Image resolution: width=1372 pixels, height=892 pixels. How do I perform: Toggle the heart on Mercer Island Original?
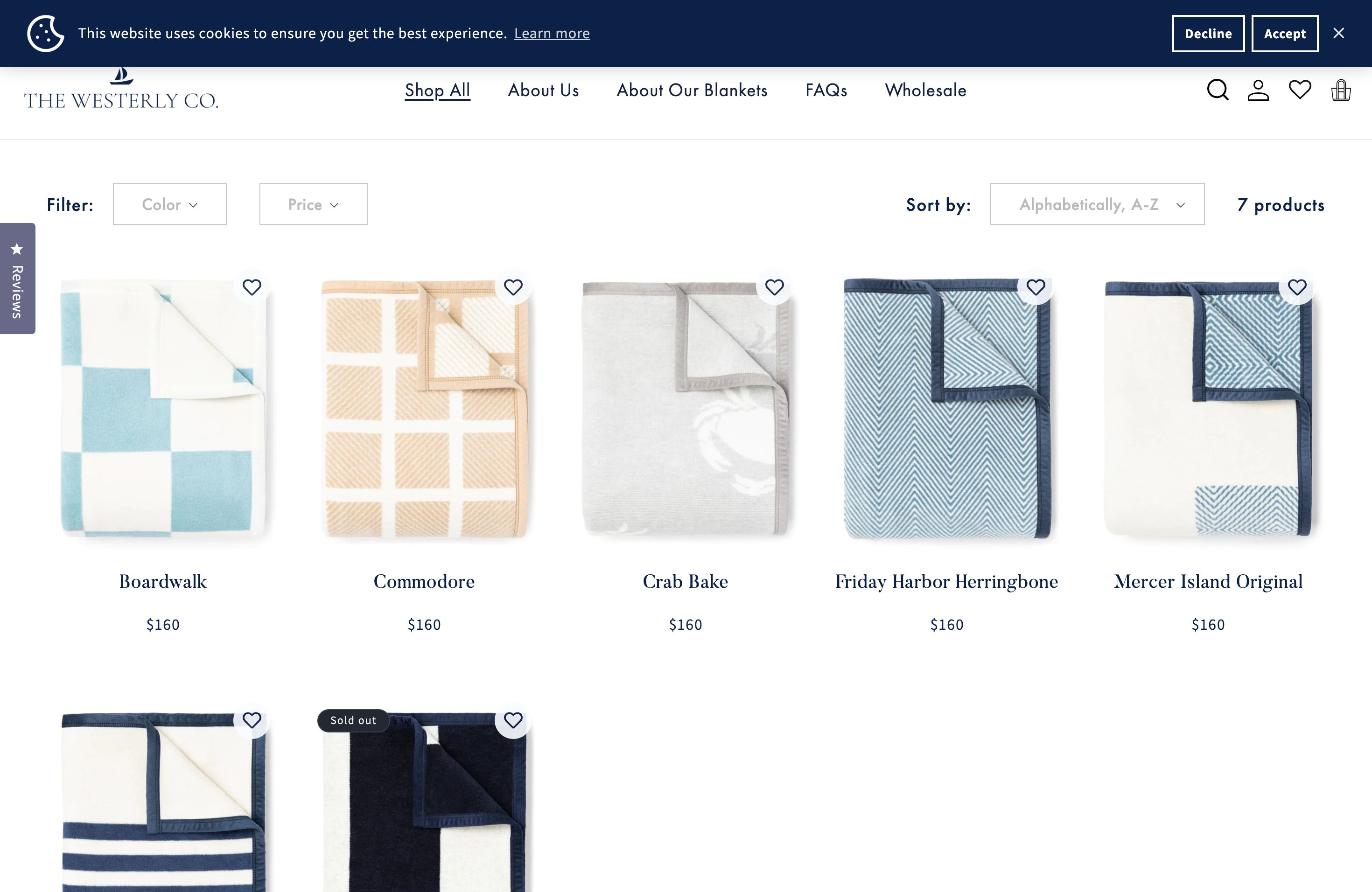pos(1297,287)
